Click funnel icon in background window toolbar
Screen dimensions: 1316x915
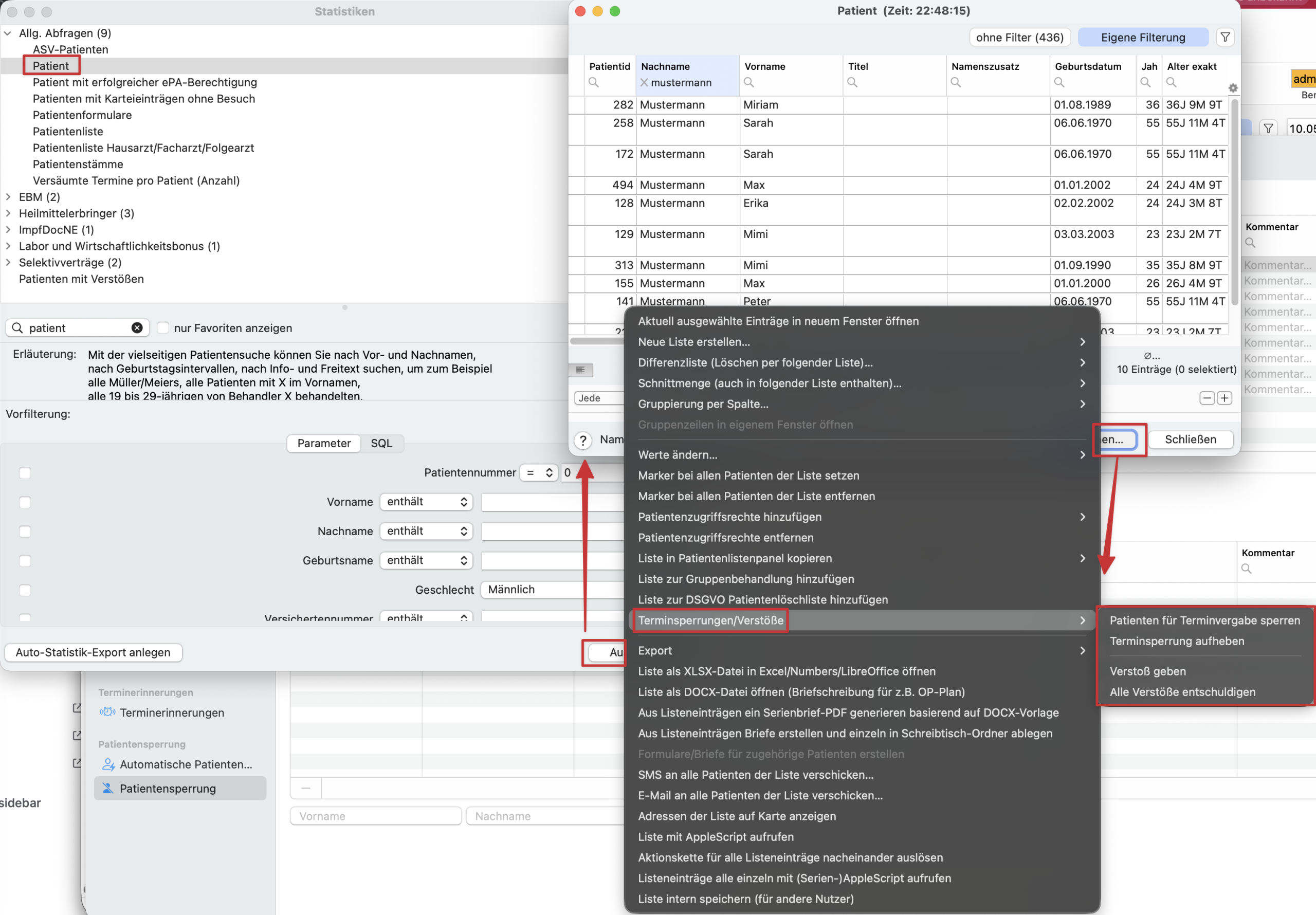click(1268, 128)
